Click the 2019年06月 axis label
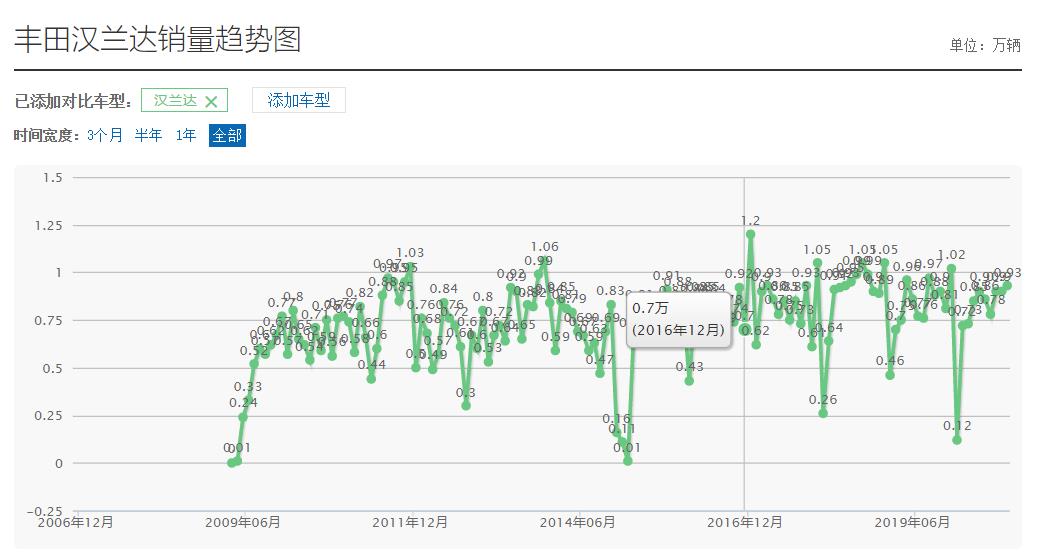Screen dimensions: 1047x557 click(912, 522)
